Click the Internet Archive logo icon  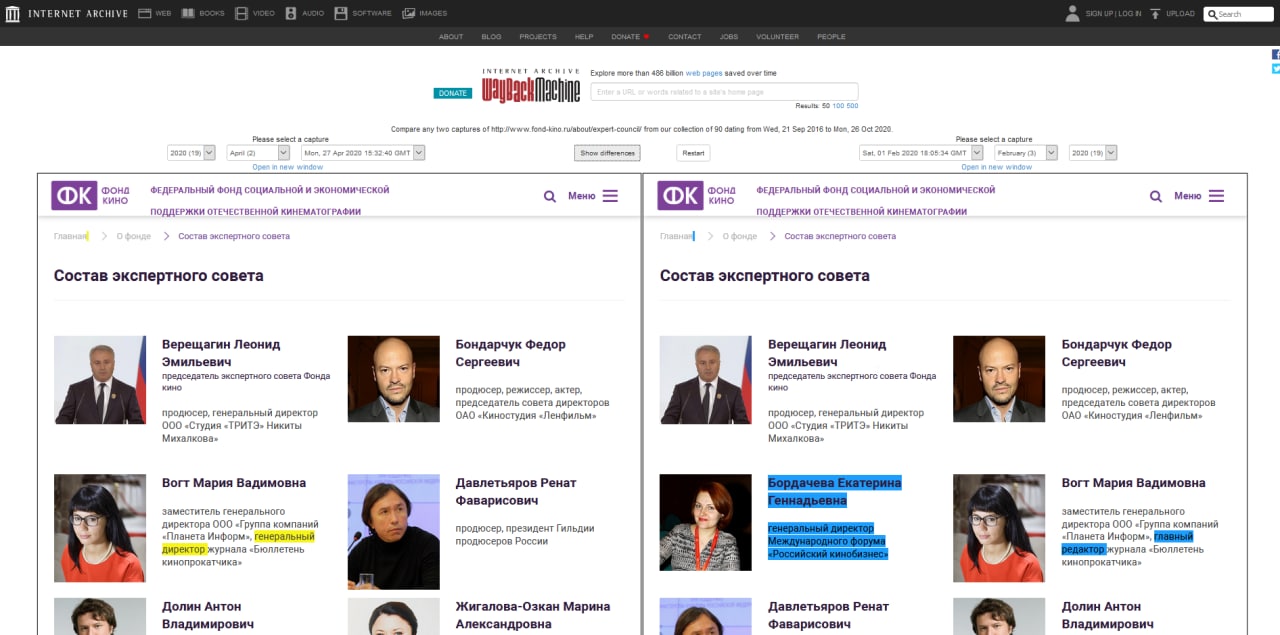click(12, 13)
